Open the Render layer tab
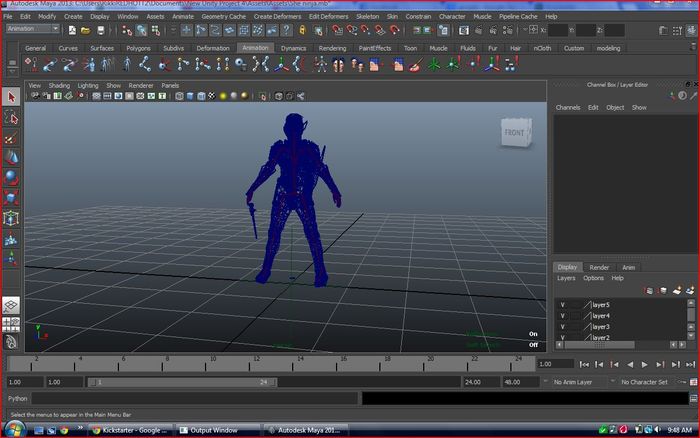Viewport: 700px width, 438px height. pyautogui.click(x=599, y=267)
